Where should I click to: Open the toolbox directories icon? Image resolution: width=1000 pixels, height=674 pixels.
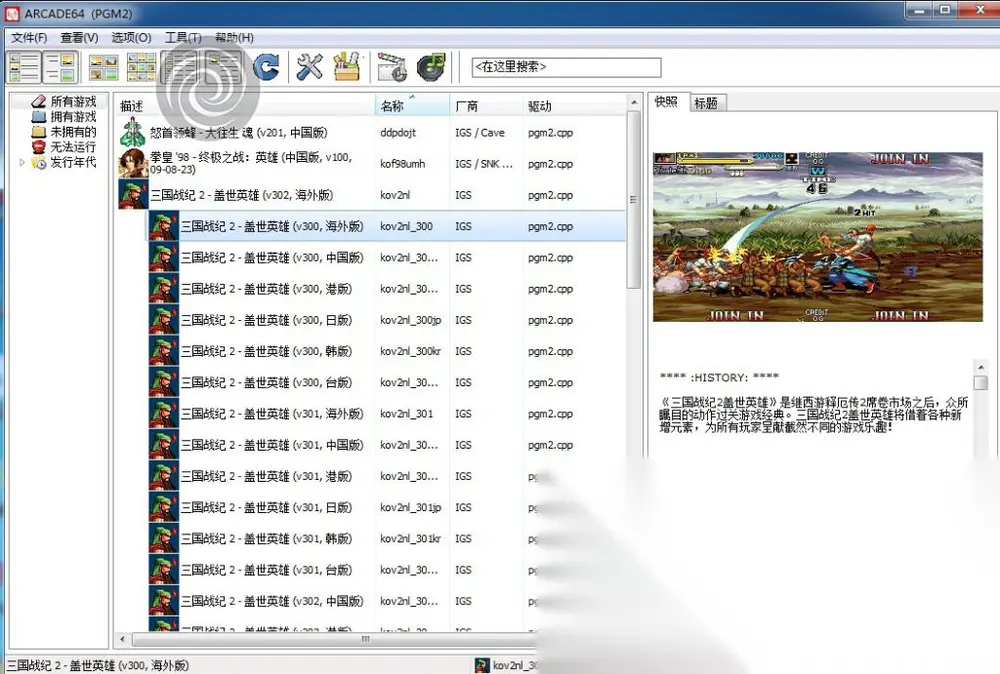(x=348, y=67)
